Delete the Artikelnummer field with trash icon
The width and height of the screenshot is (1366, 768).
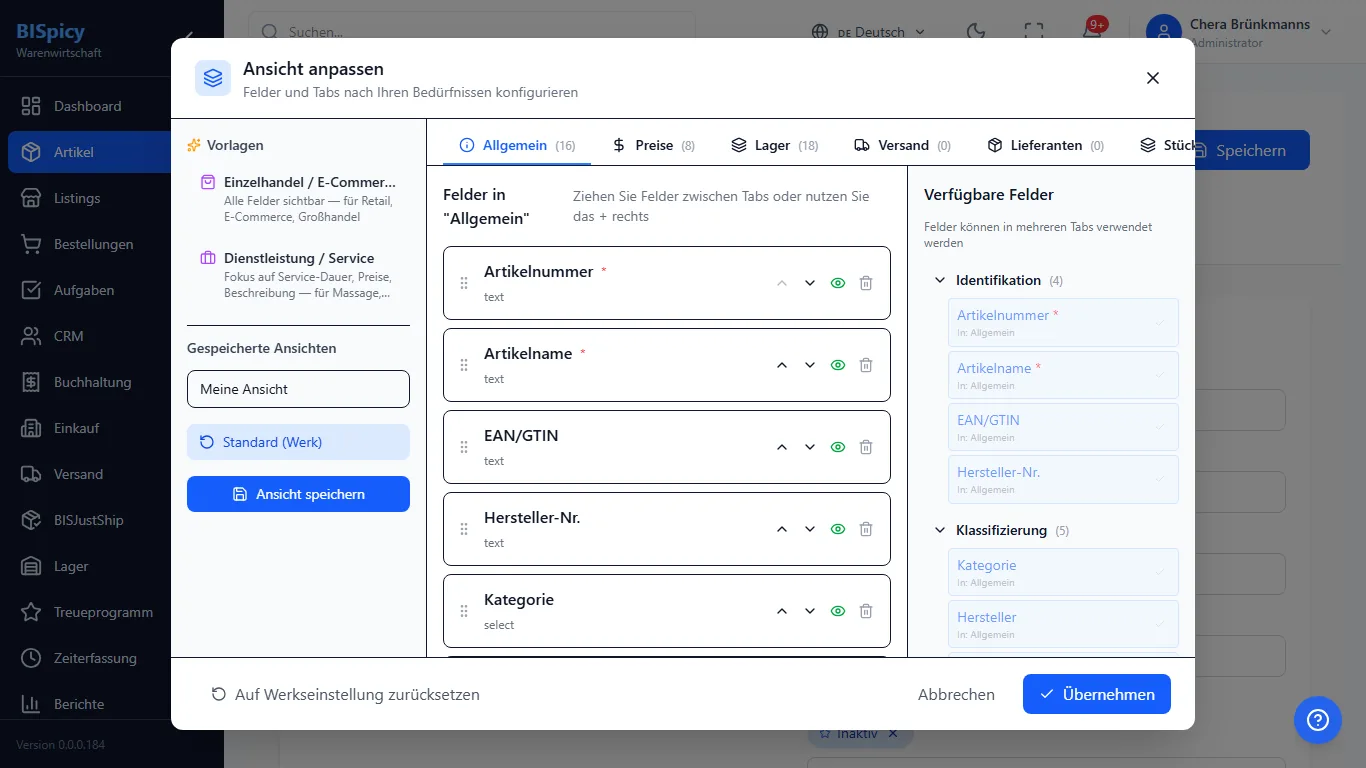point(866,283)
